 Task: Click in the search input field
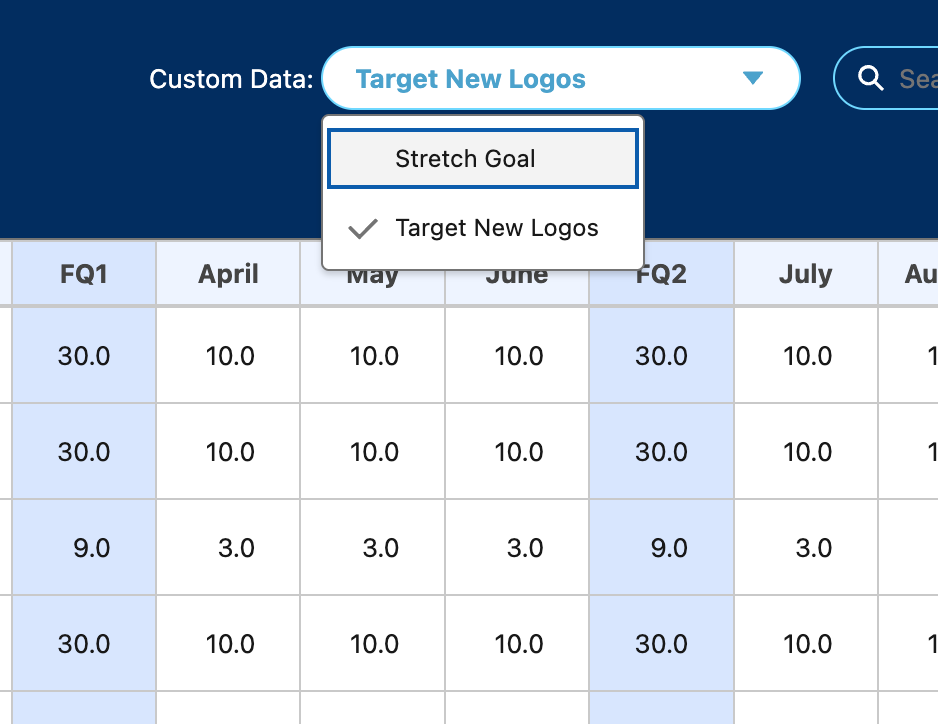[915, 78]
